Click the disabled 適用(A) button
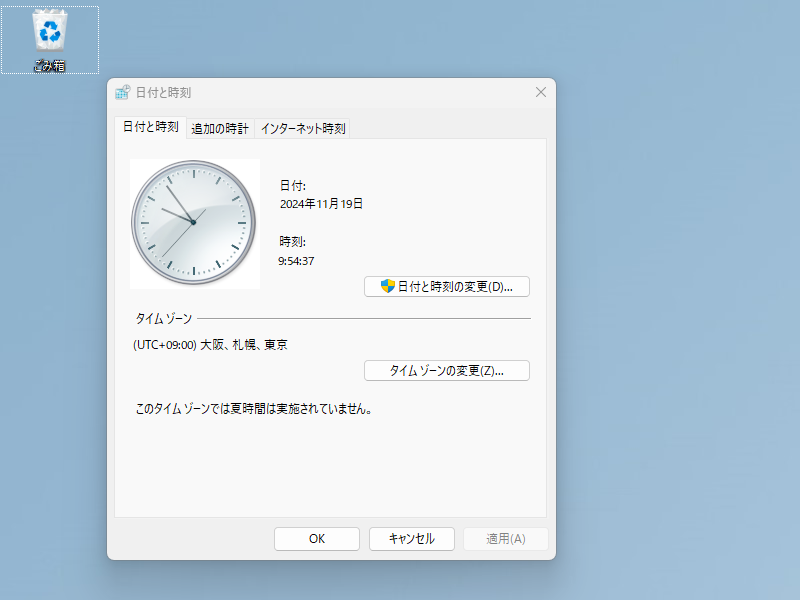 505,538
